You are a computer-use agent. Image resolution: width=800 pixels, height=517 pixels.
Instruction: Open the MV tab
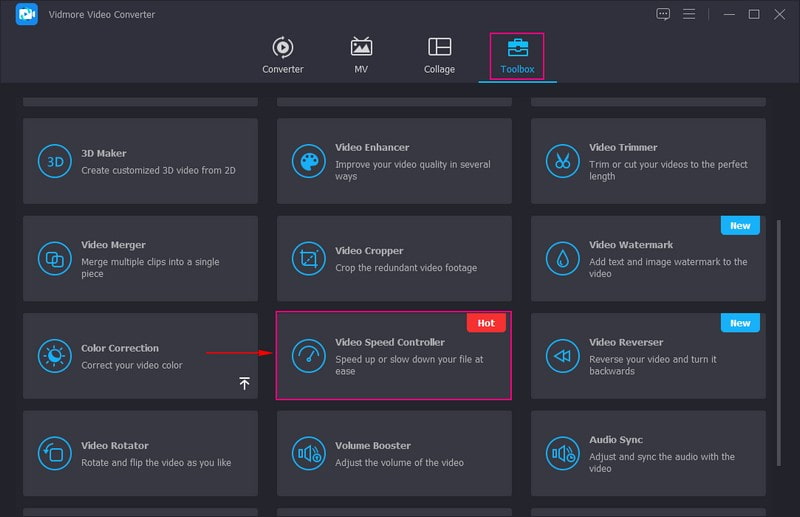pyautogui.click(x=361, y=56)
